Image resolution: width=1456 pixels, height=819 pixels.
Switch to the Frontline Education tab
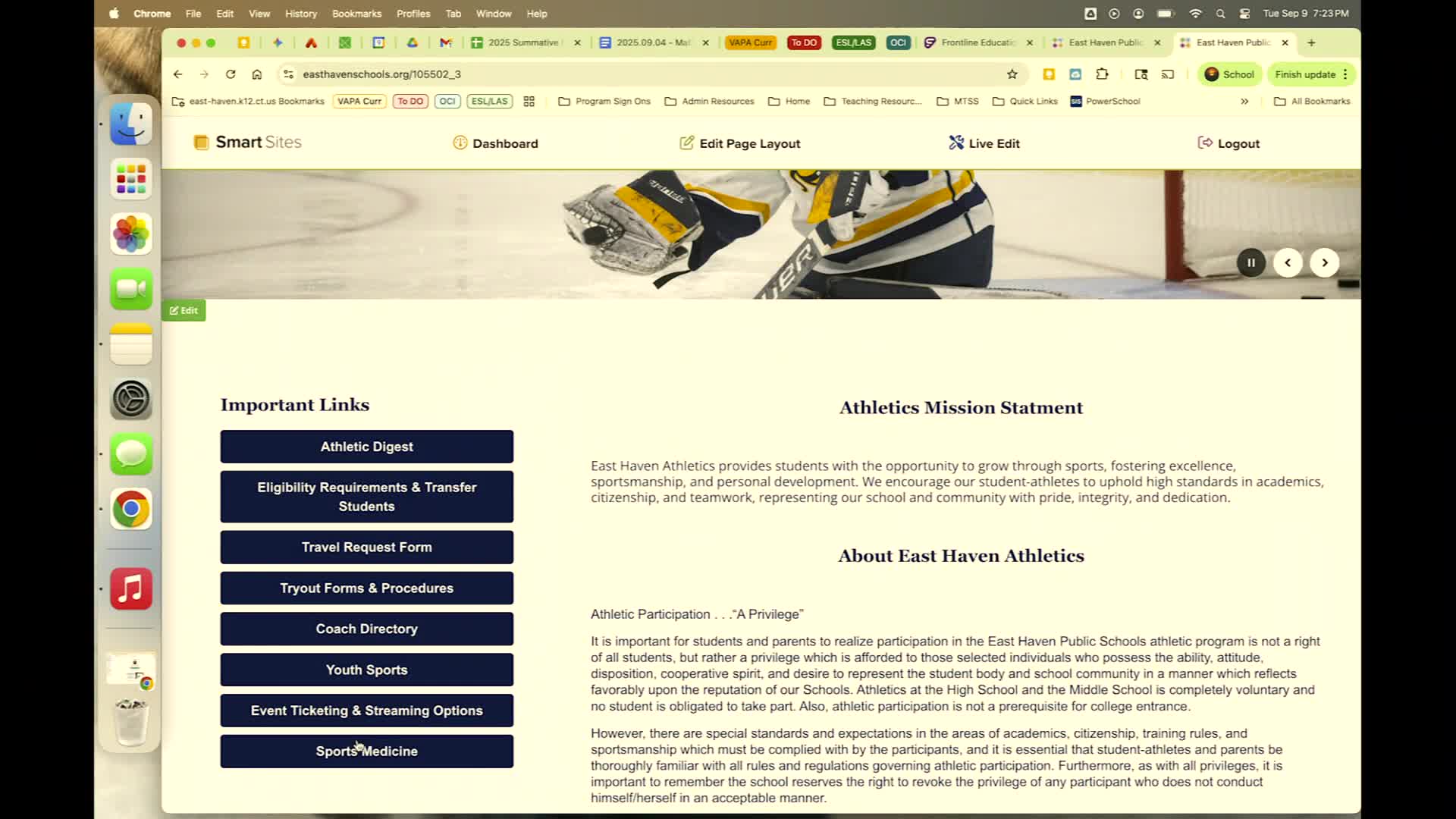[x=977, y=42]
